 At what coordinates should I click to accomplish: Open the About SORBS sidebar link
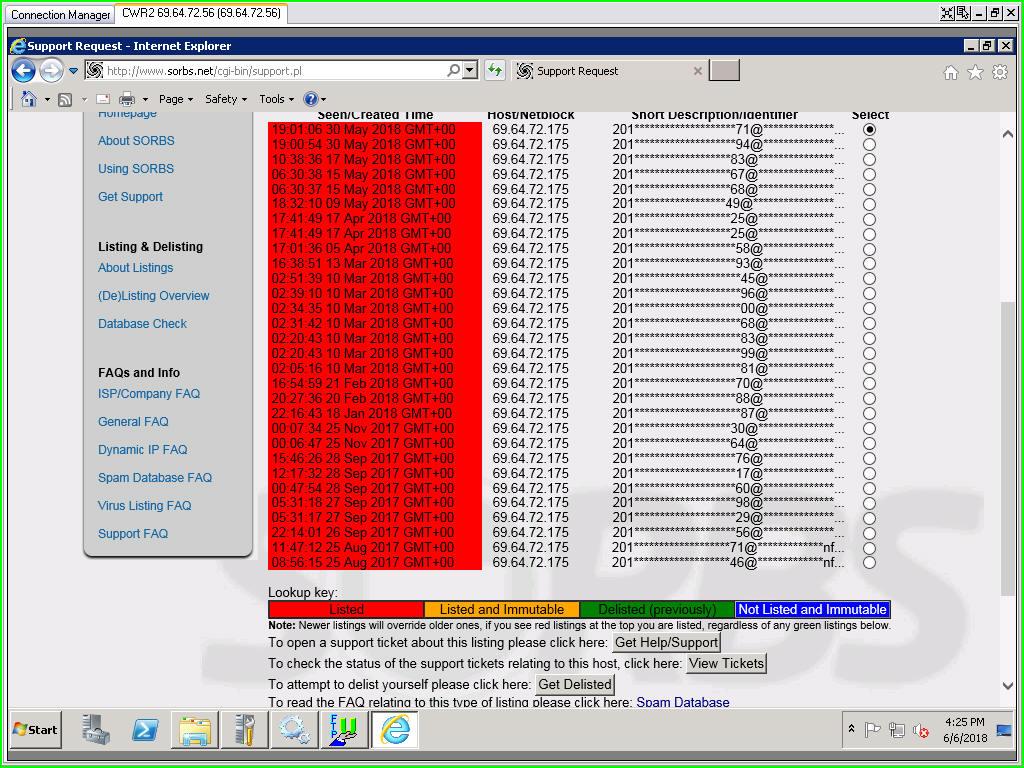coord(136,140)
